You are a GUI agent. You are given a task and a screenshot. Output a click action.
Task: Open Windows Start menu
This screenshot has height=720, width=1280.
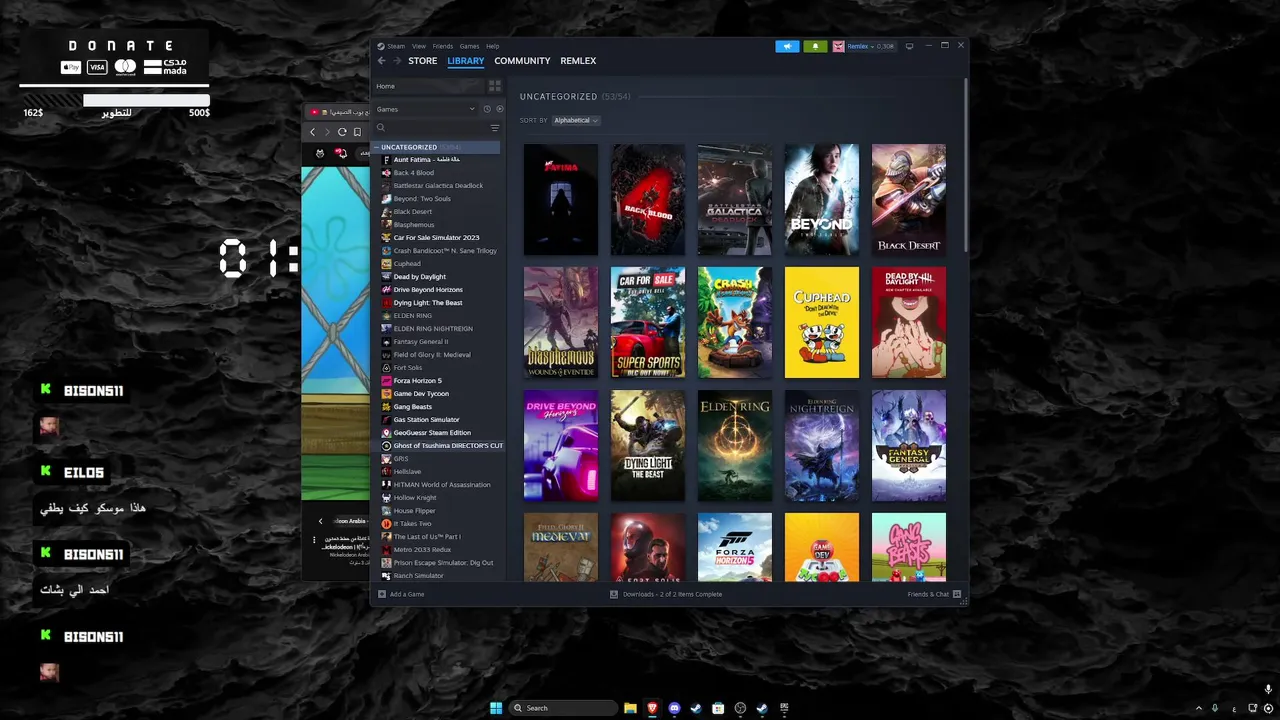496,708
